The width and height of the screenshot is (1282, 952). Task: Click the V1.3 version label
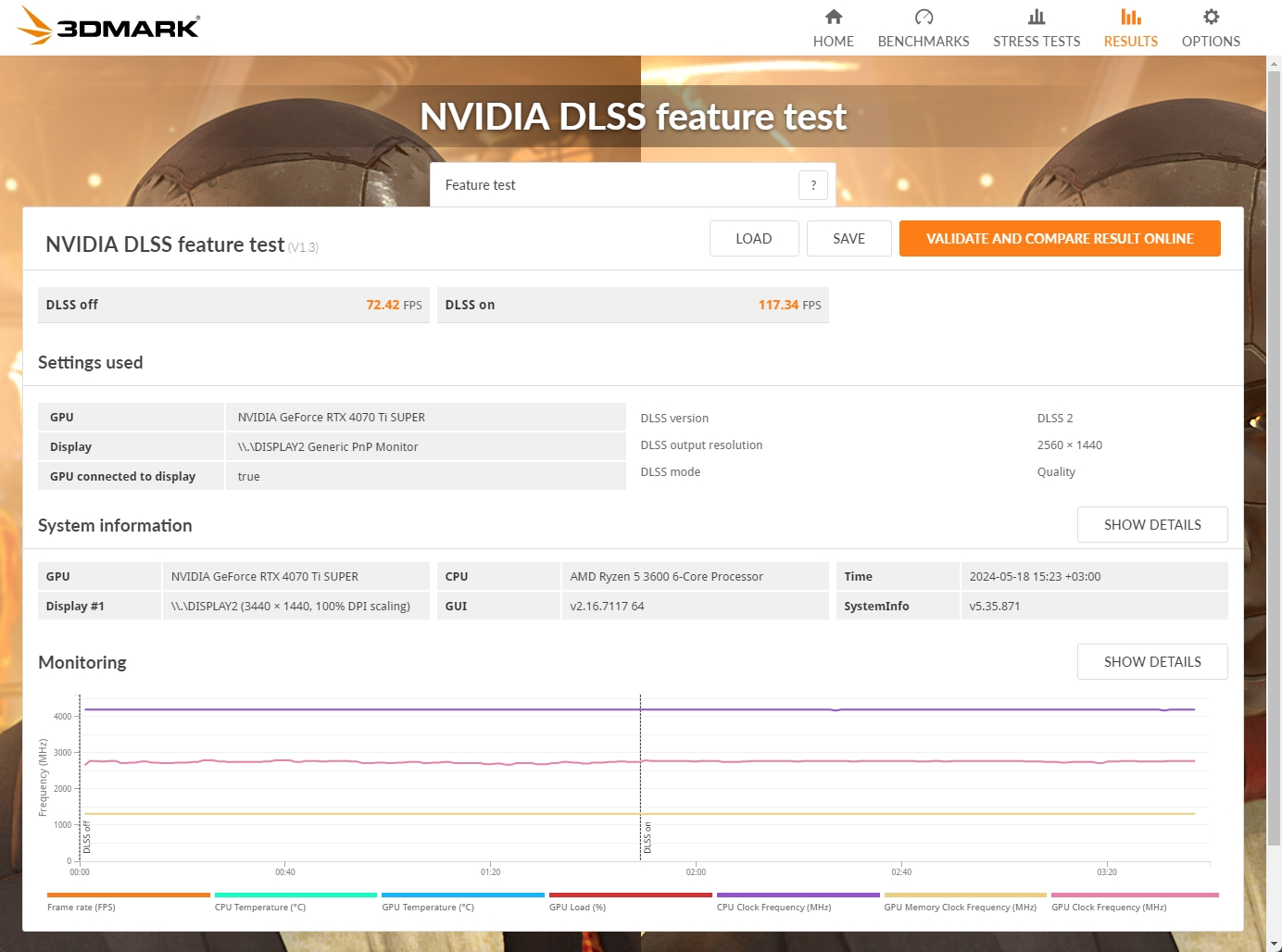[x=303, y=247]
